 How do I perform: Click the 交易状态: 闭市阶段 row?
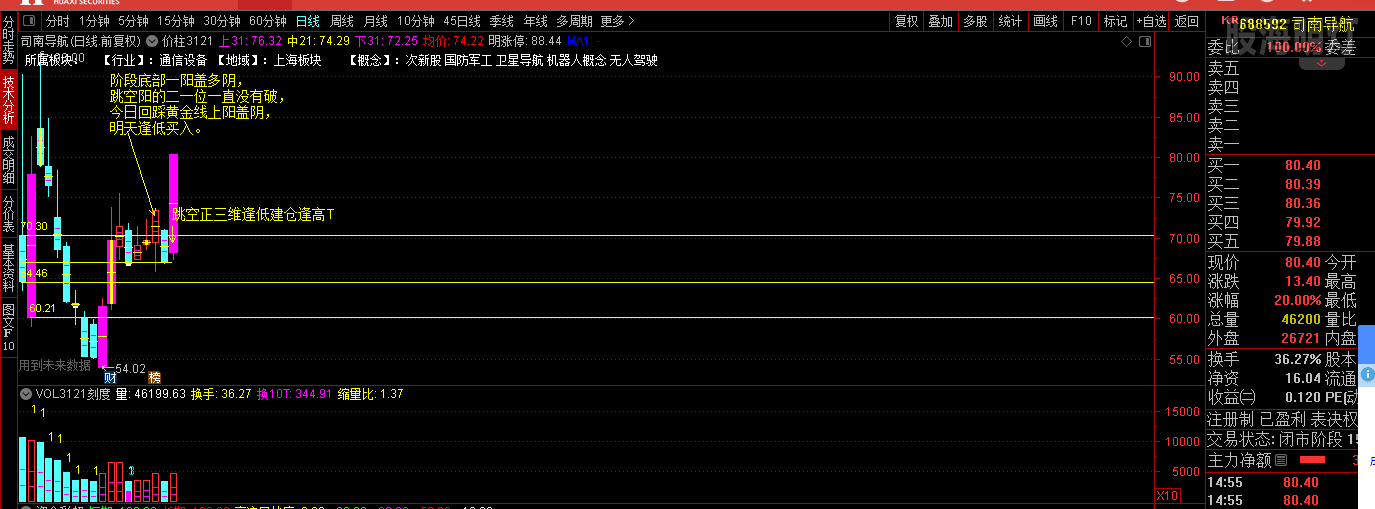click(x=1283, y=439)
